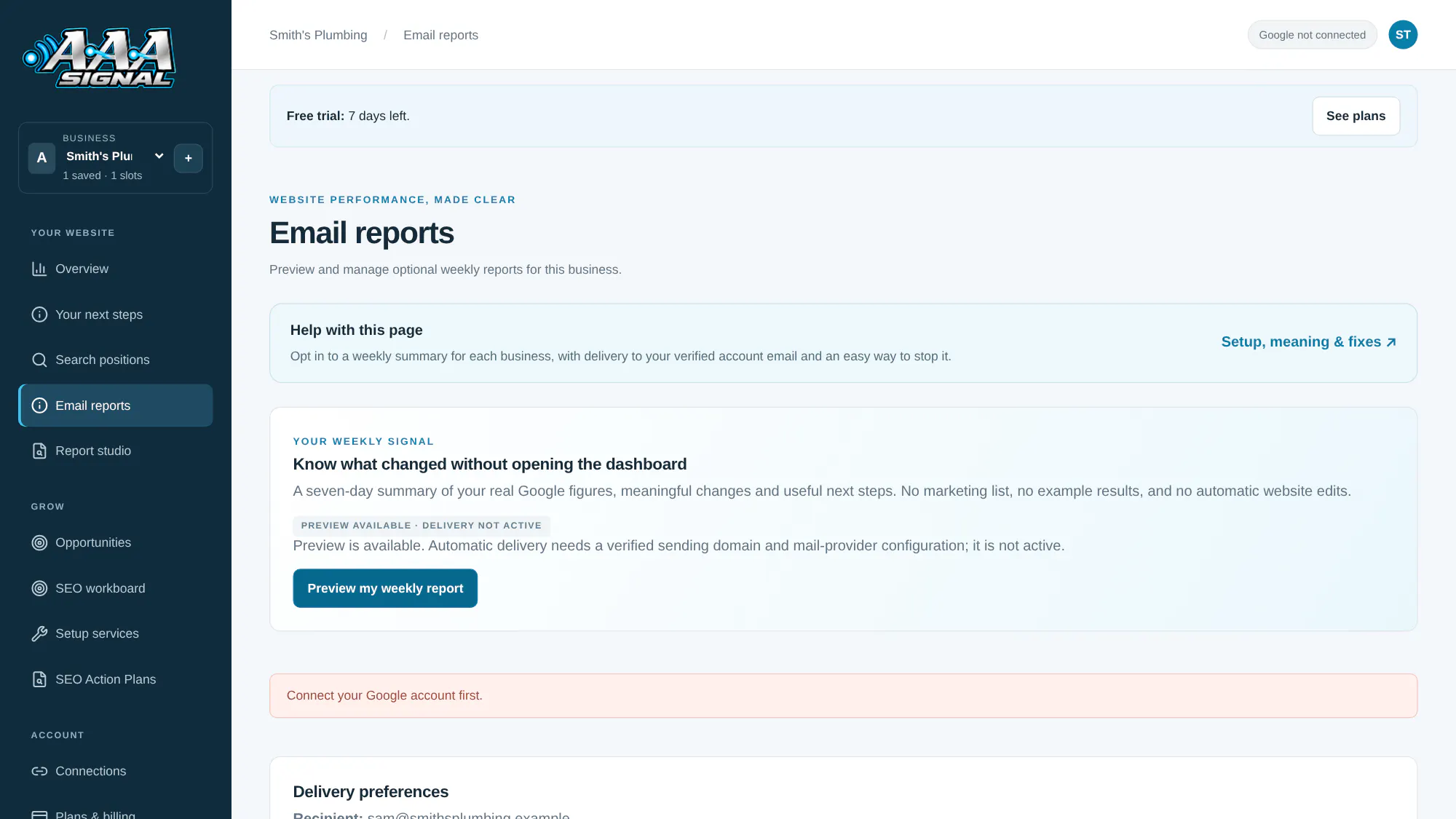This screenshot has height=819, width=1456.
Task: Click the Overview bar chart icon
Action: [x=39, y=269]
